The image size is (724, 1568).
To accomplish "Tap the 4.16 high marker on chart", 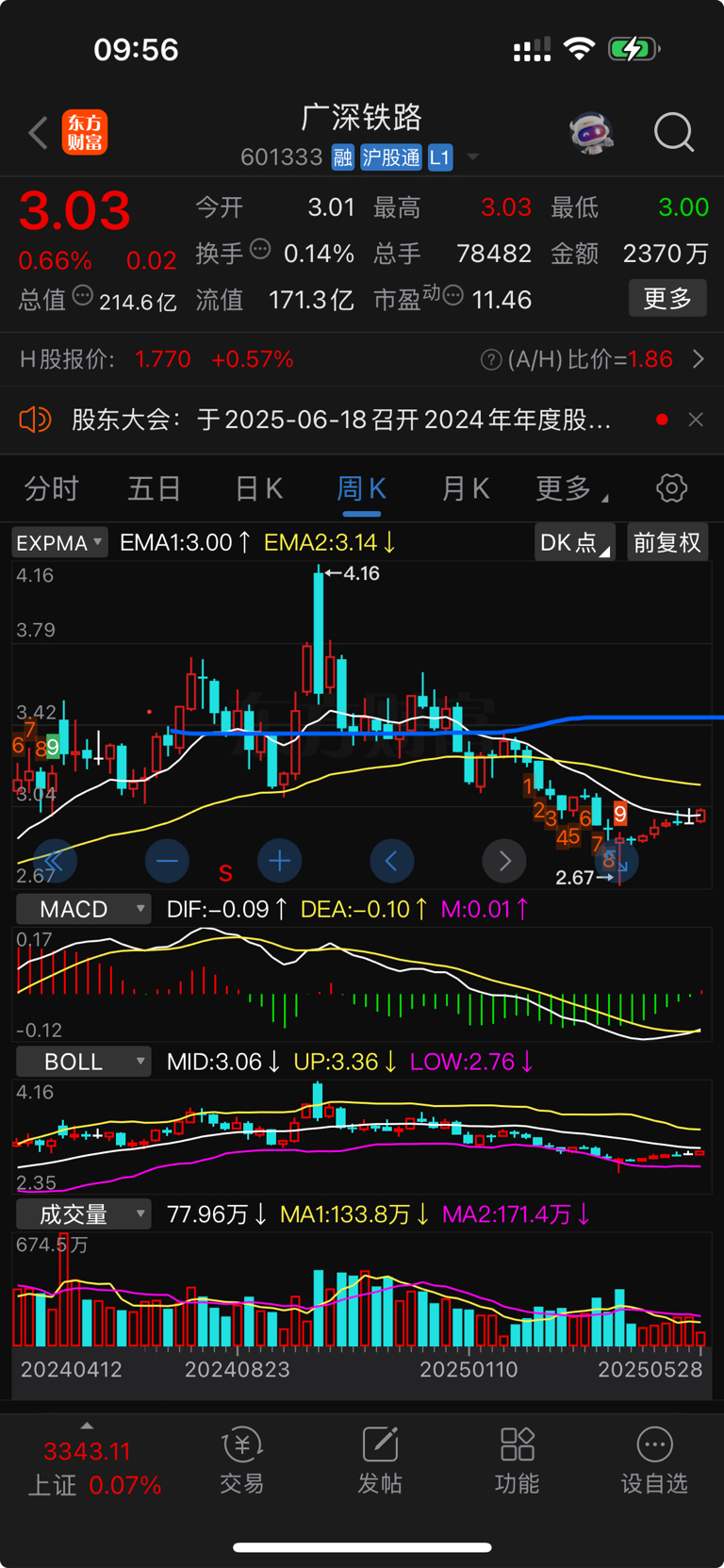I will click(x=352, y=573).
